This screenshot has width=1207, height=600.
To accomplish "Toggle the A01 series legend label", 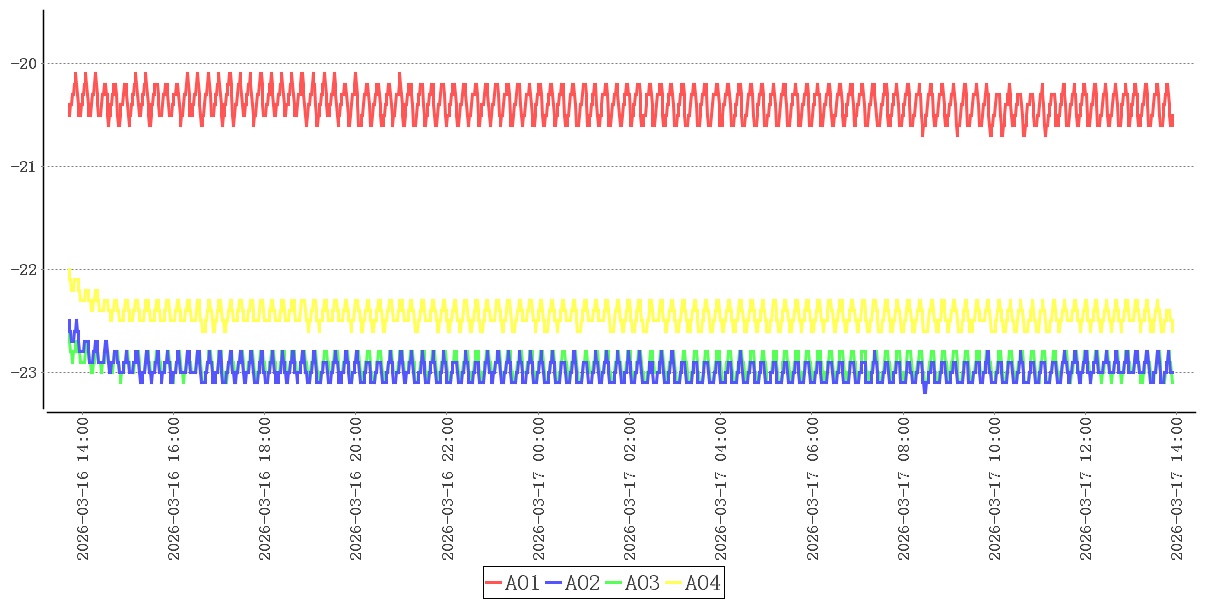I will pos(522,583).
